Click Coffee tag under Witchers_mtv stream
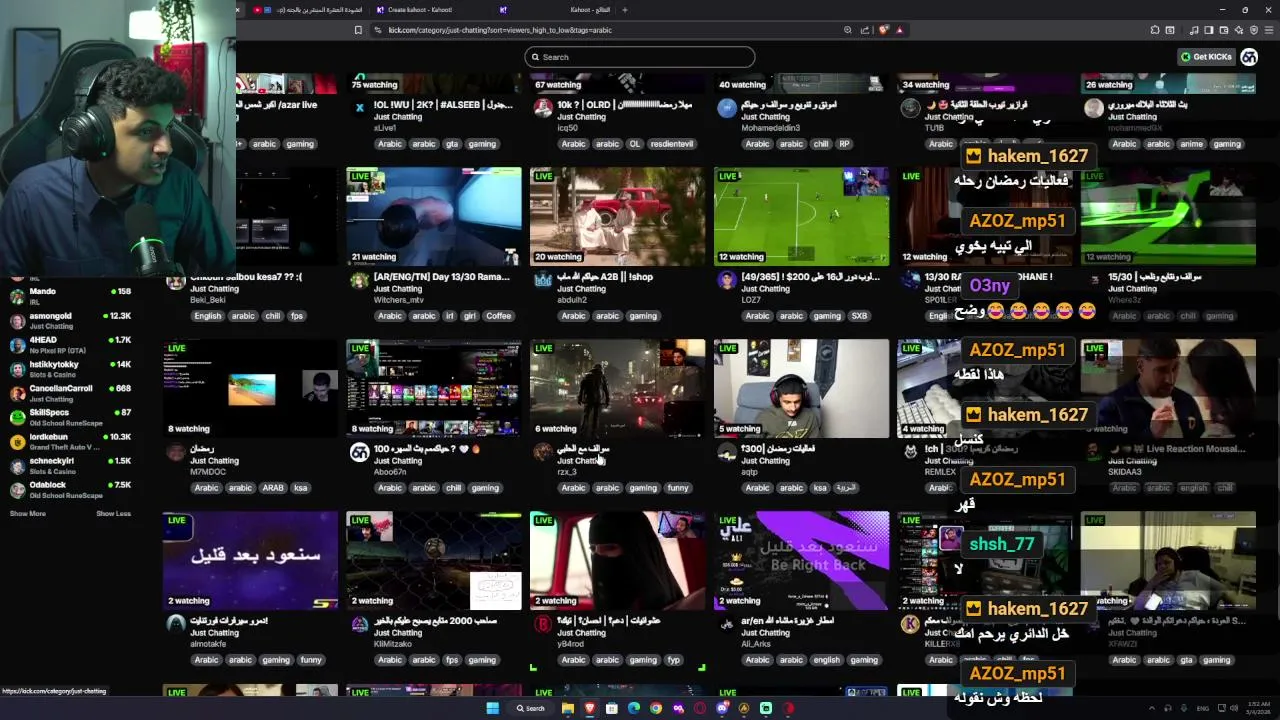1280x720 pixels. coord(498,316)
